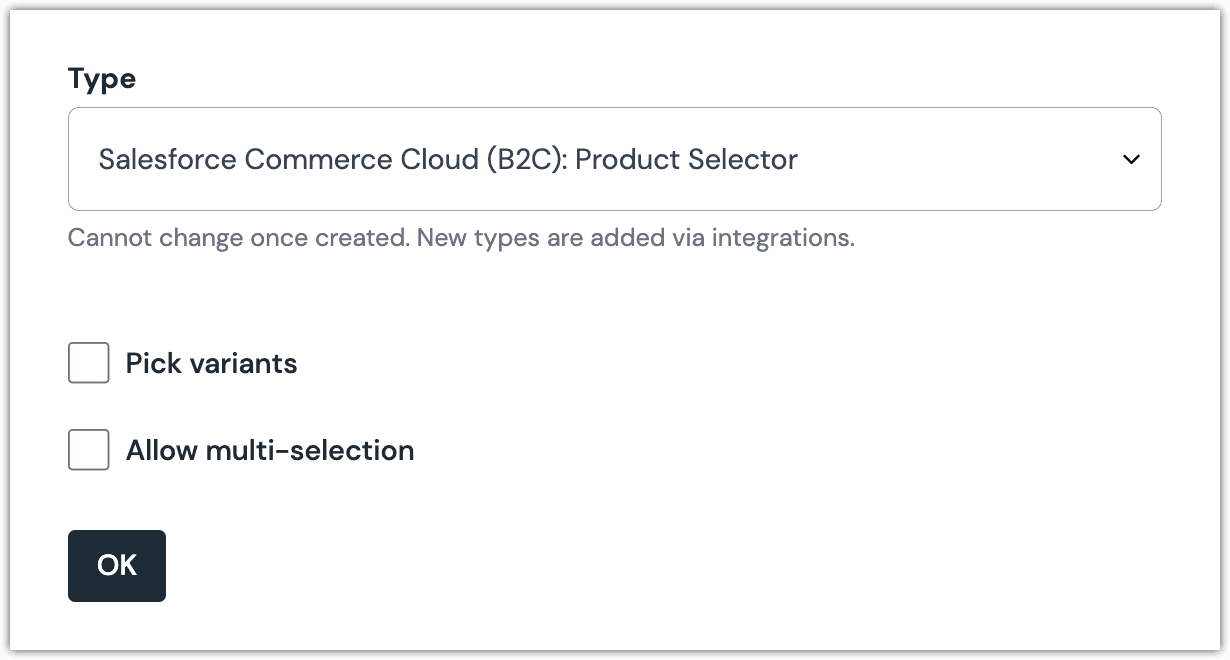1230x660 pixels.
Task: Click the dark OK submit button
Action: click(117, 566)
